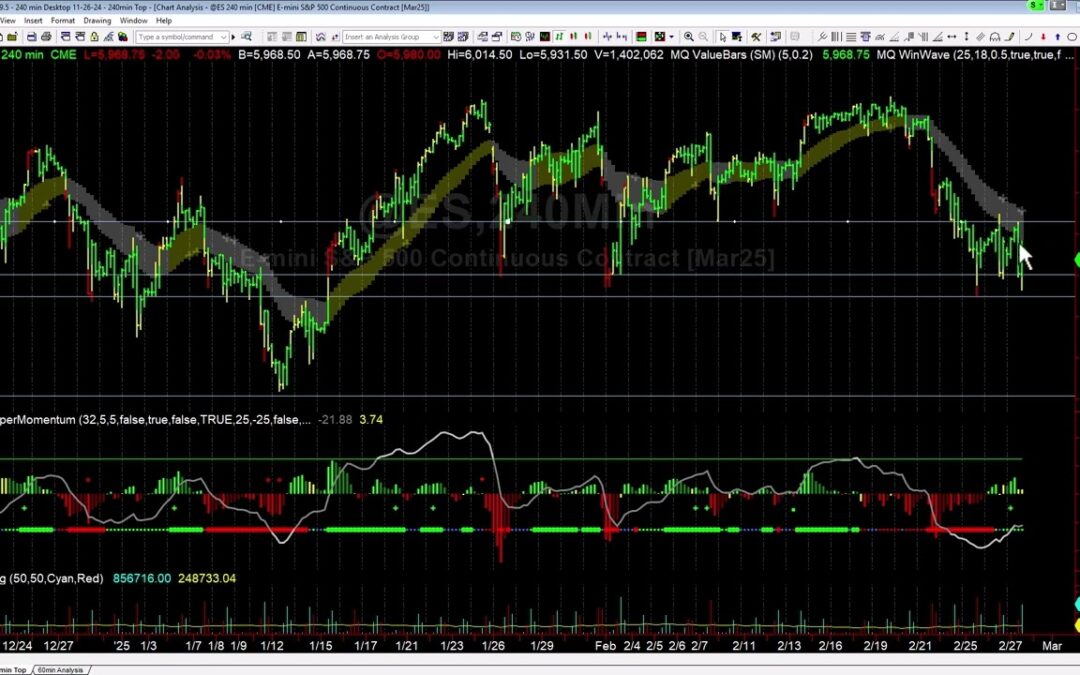Toggle the drawing lock padlock icon
The image size is (1080, 675).
coord(94,36)
